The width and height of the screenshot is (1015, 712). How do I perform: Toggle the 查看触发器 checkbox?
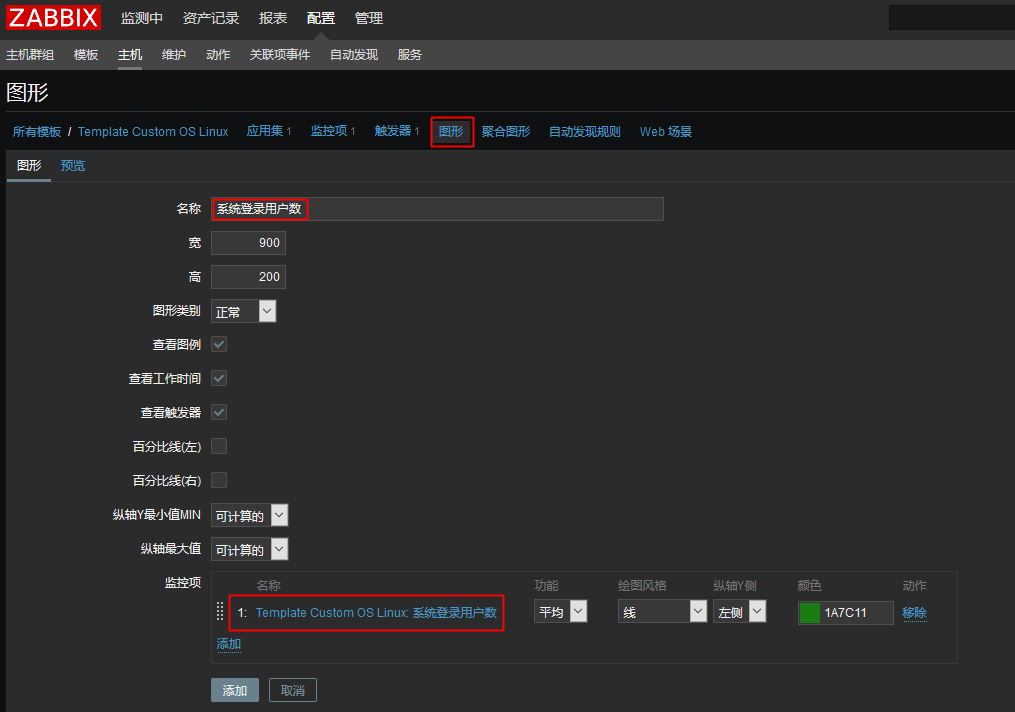point(219,412)
